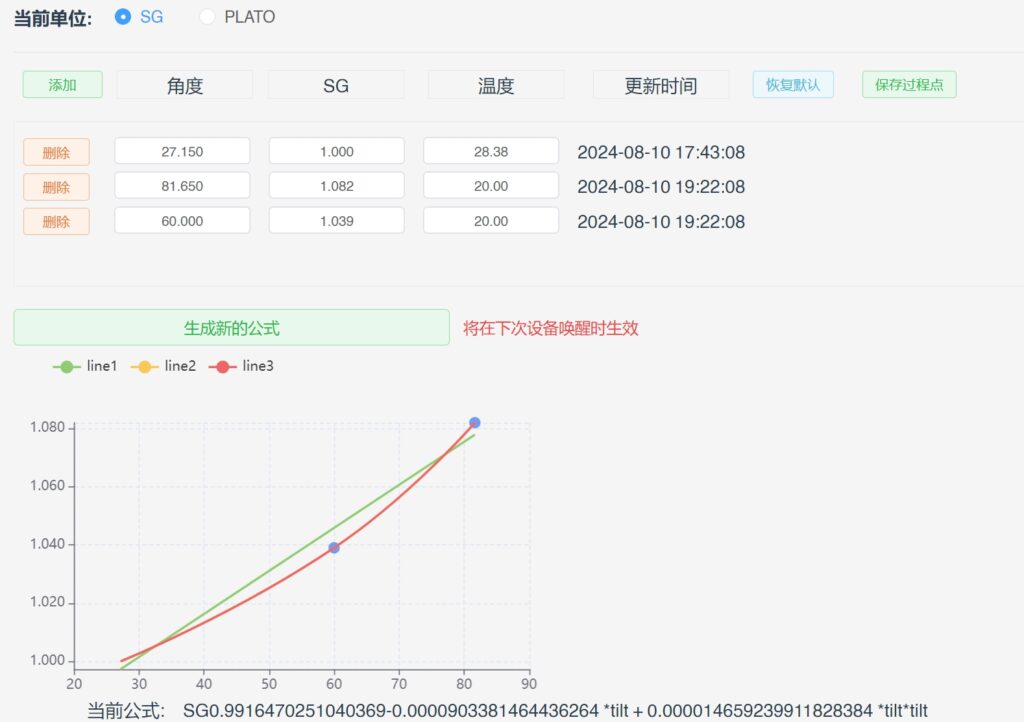This screenshot has width=1024, height=722.
Task: Select the SG unit radio button
Action: click(124, 17)
